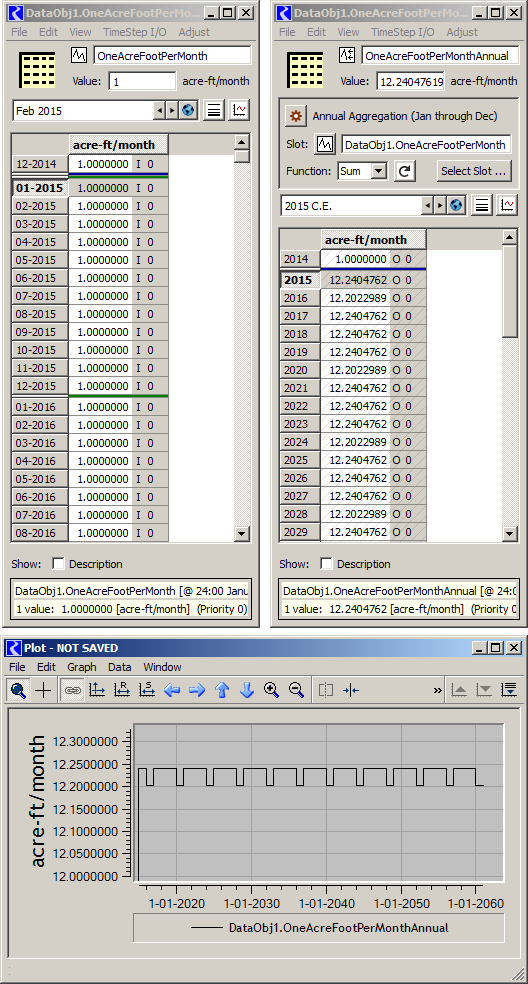The image size is (528, 984).
Task: Toggle the link axes button in Plot toolbar
Action: [x=73, y=690]
